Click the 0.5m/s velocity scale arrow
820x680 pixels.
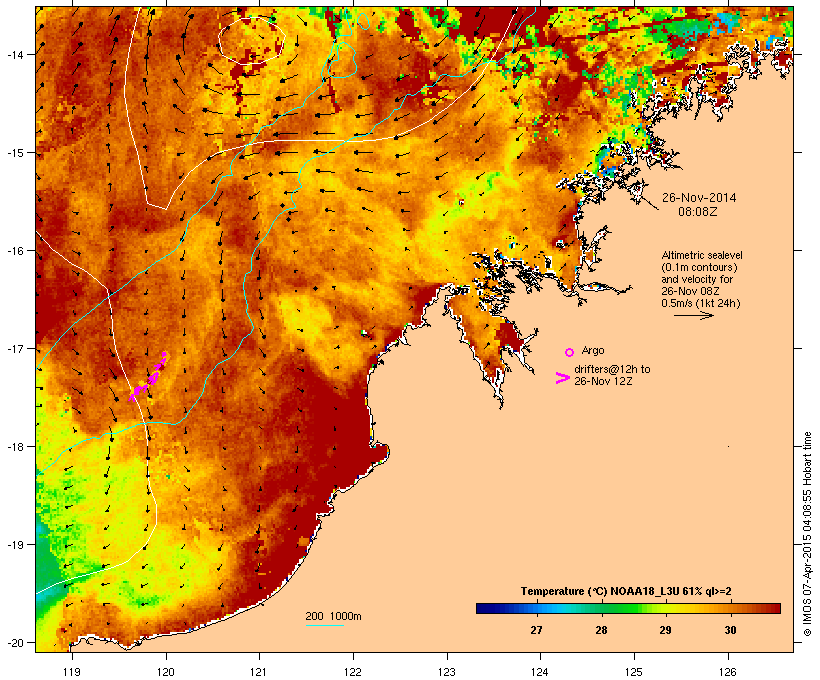coord(693,315)
